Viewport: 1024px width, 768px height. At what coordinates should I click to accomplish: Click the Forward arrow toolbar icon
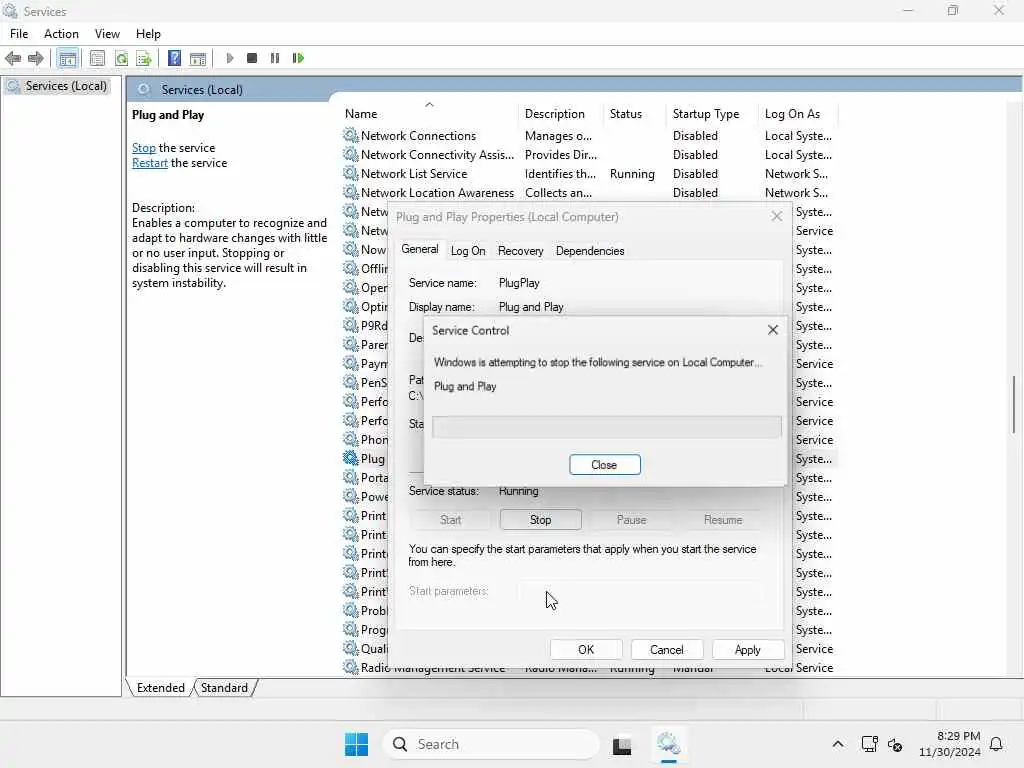pos(35,58)
